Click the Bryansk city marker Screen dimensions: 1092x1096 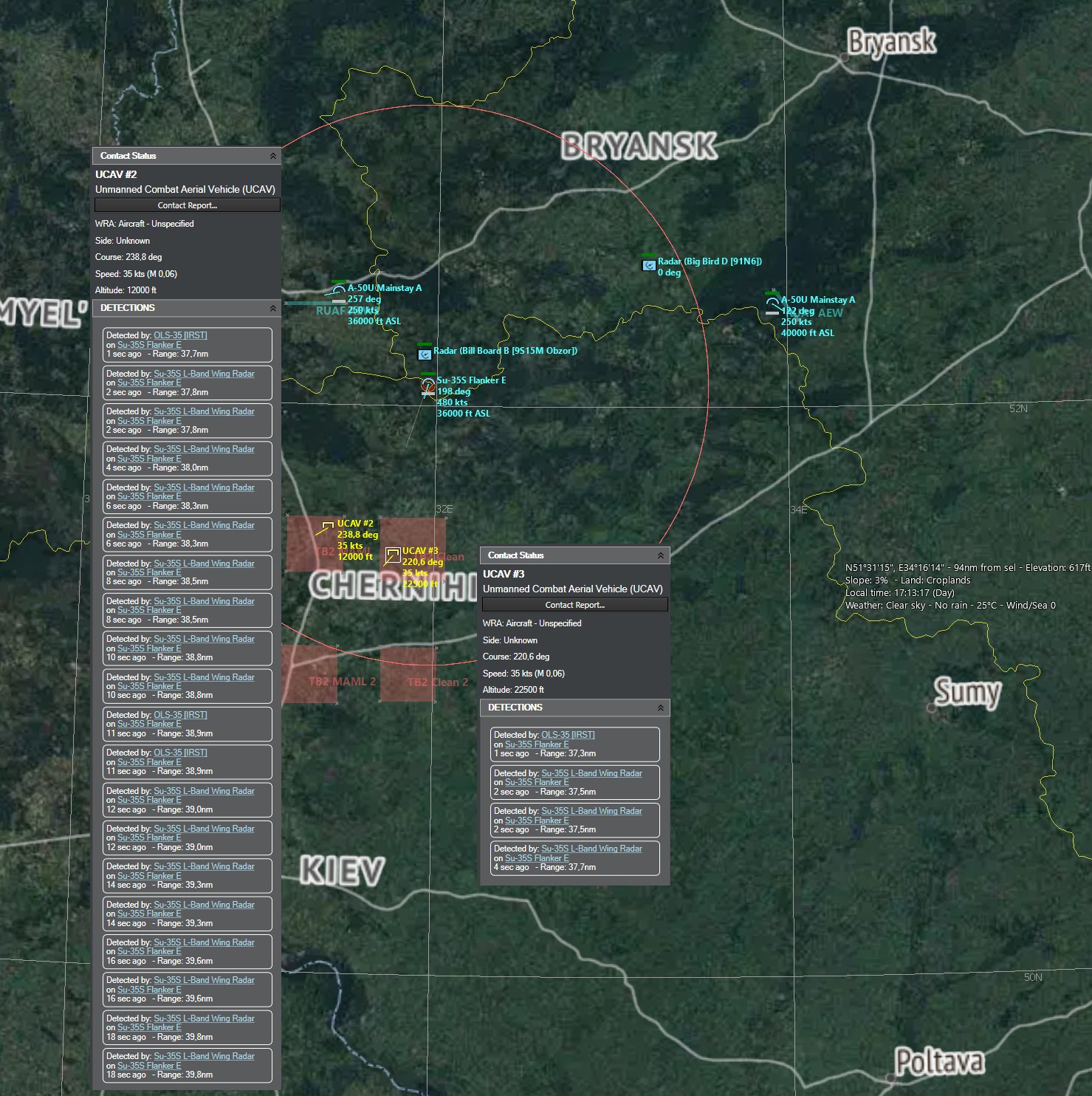845,57
